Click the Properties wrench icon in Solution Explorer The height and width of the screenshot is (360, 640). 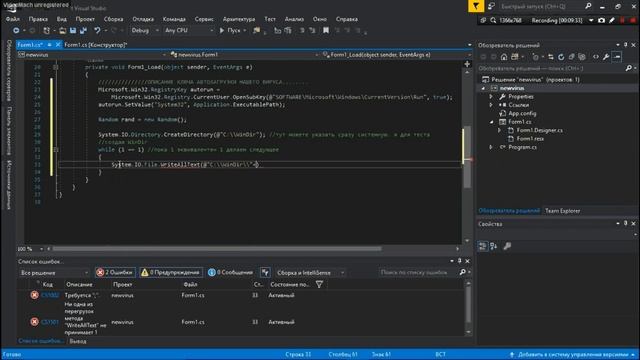click(606, 57)
